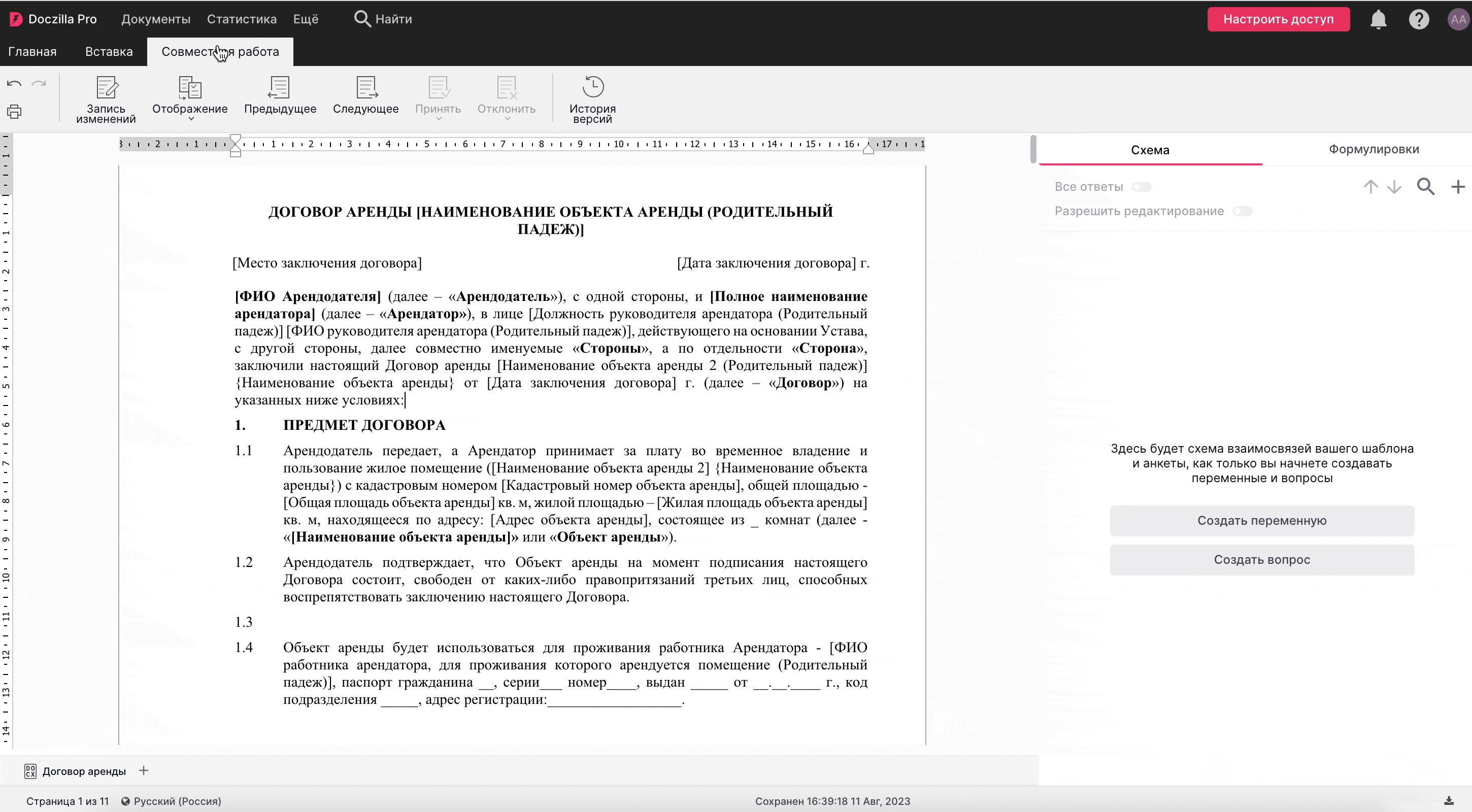Image resolution: width=1472 pixels, height=812 pixels.
Task: Click the undo arrow icon
Action: (14, 84)
